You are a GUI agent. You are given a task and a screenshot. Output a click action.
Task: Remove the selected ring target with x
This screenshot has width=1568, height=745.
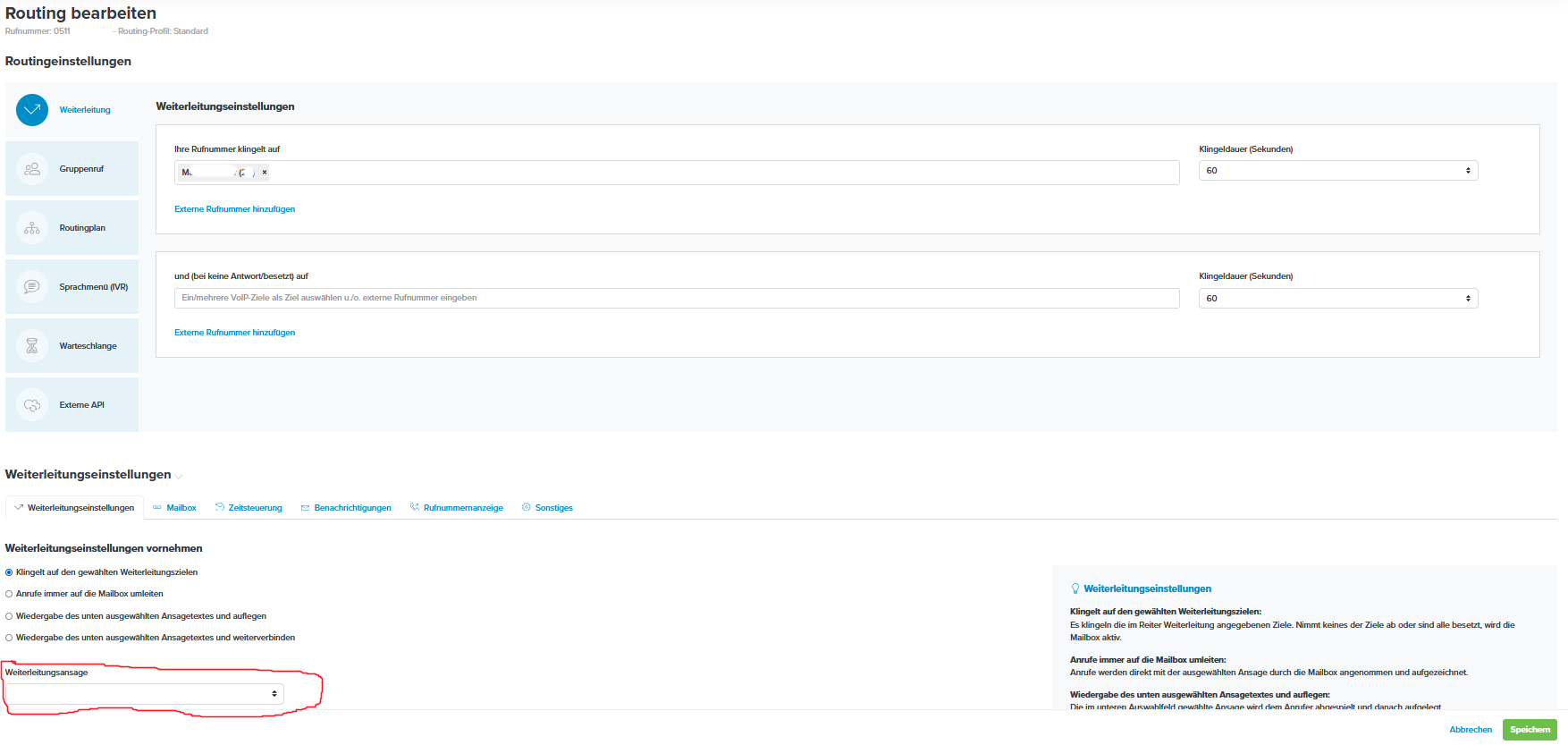265,173
